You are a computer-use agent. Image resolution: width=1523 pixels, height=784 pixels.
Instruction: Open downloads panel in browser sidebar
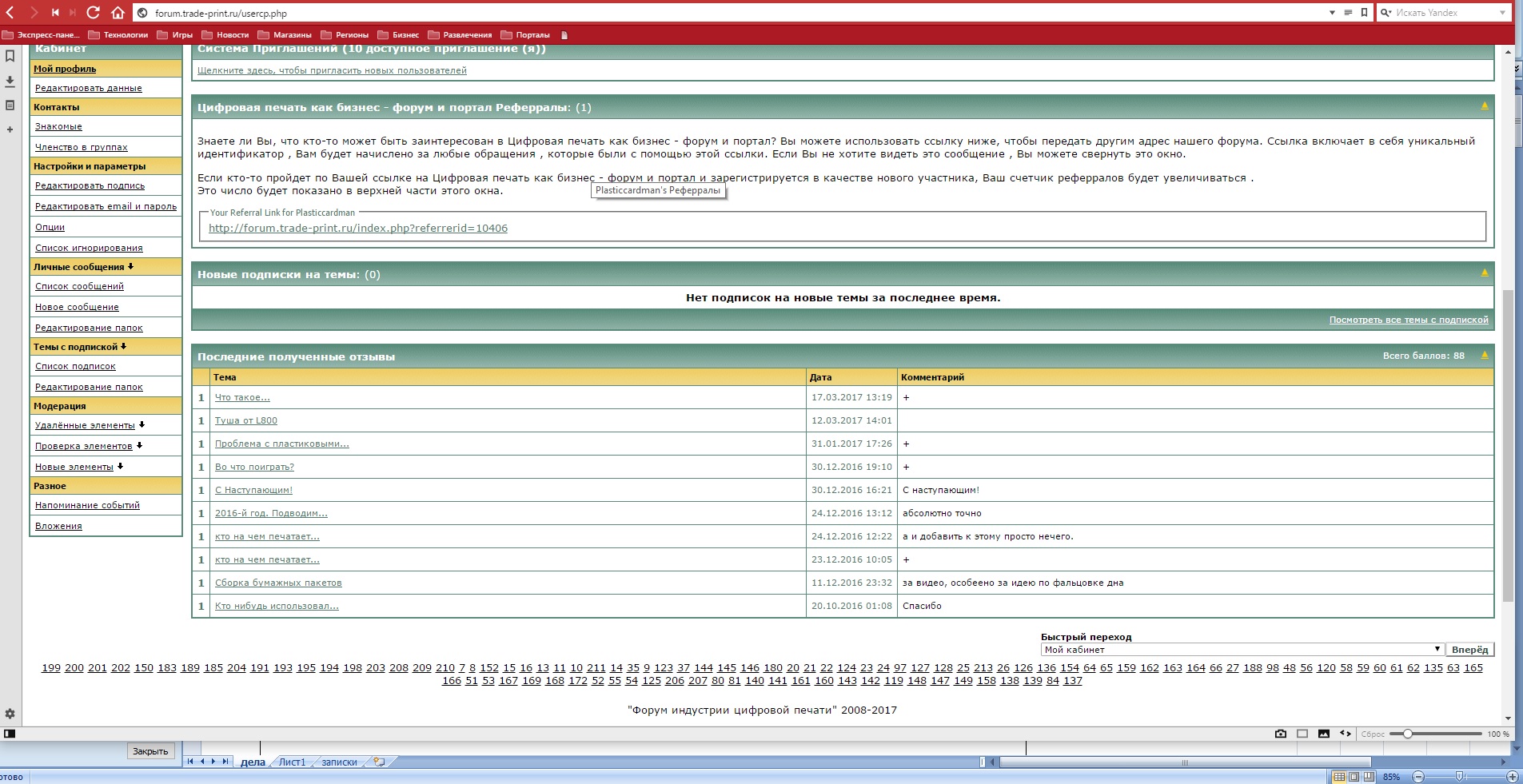10,81
